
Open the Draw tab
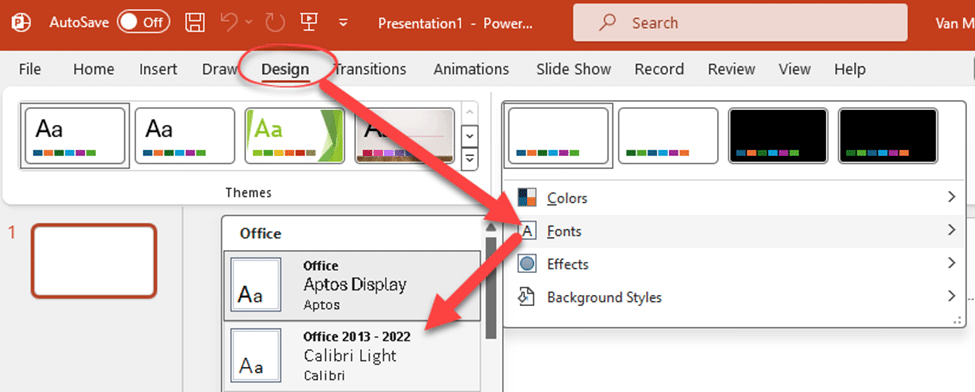219,69
